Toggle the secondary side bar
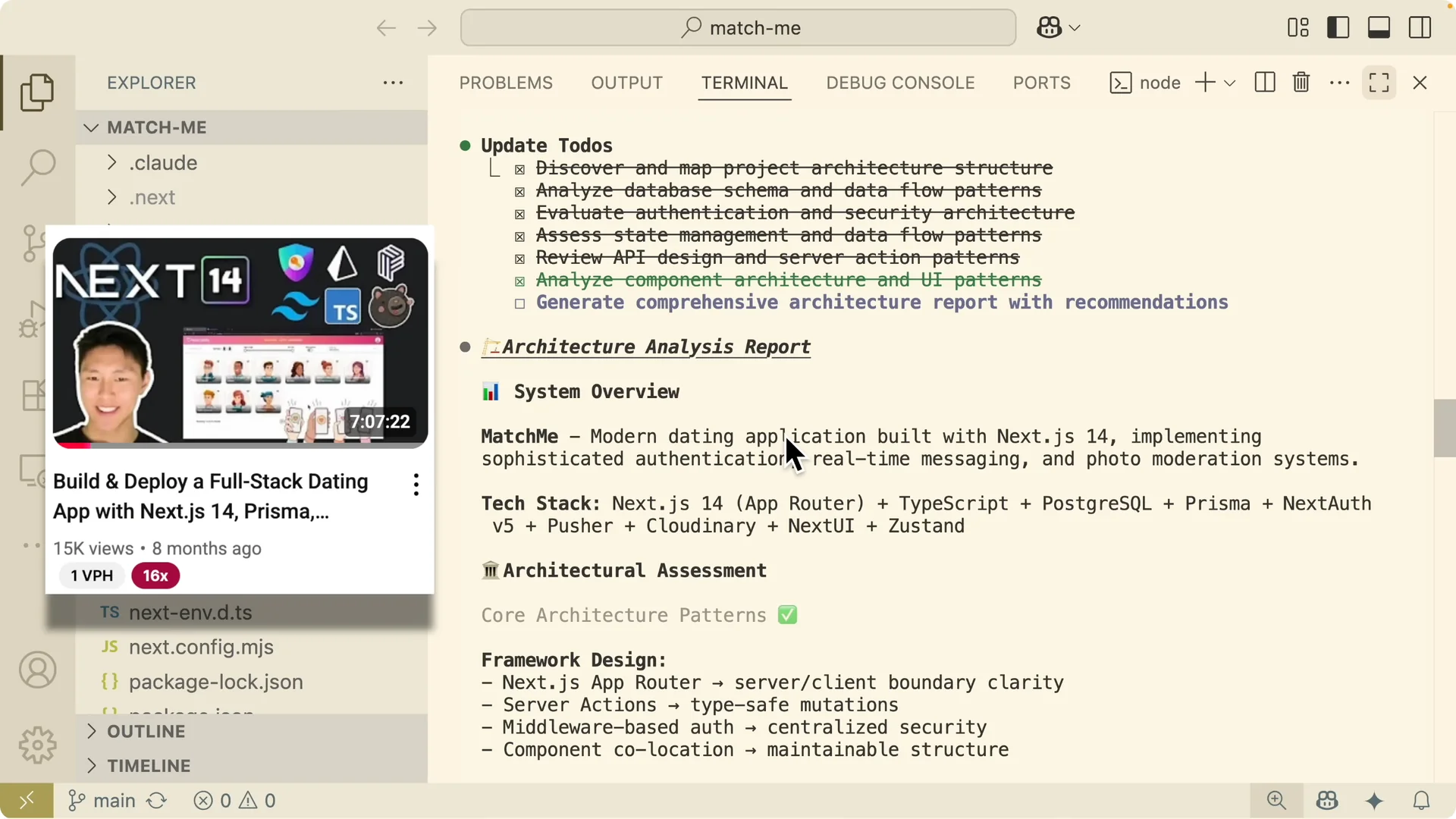The image size is (1456, 819). [x=1420, y=28]
